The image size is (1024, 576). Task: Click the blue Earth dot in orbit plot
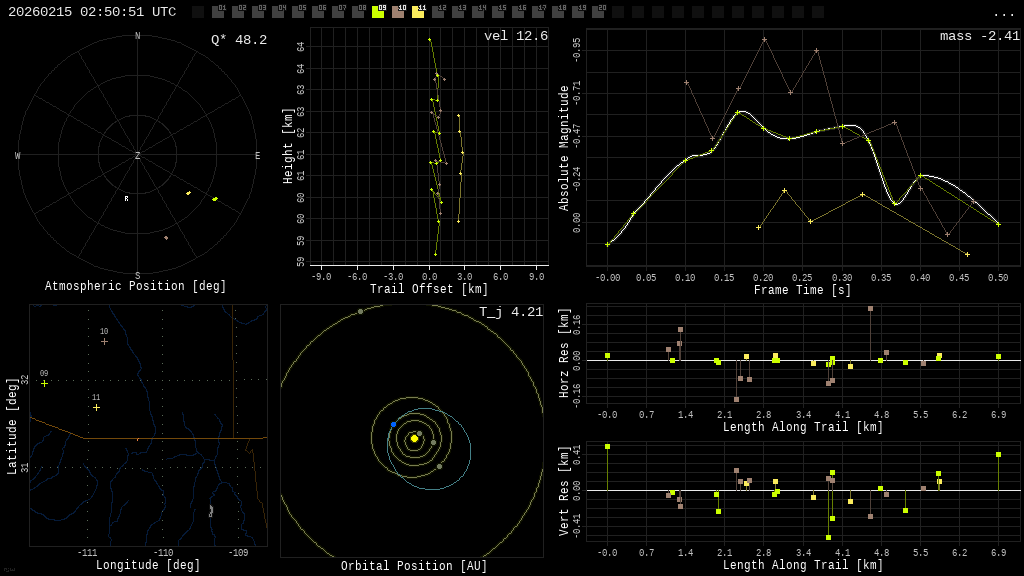393,425
